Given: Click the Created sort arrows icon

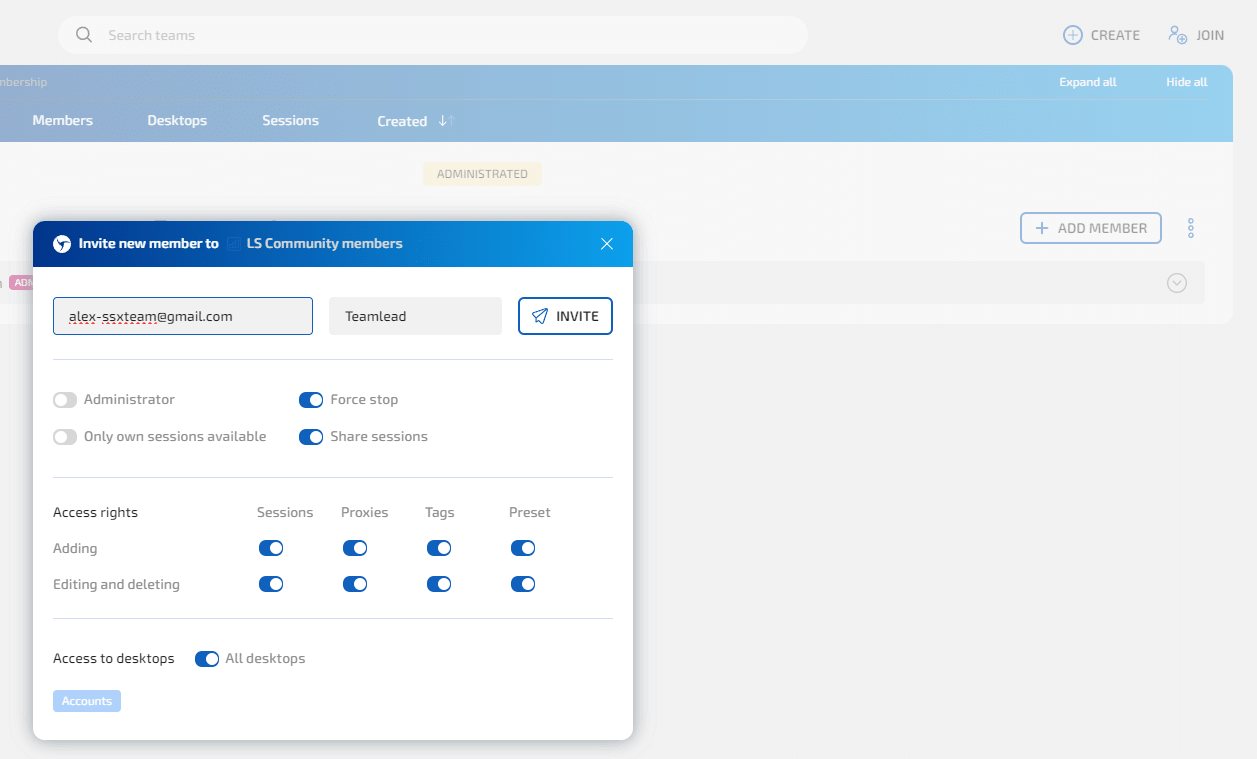Looking at the screenshot, I should tap(446, 121).
